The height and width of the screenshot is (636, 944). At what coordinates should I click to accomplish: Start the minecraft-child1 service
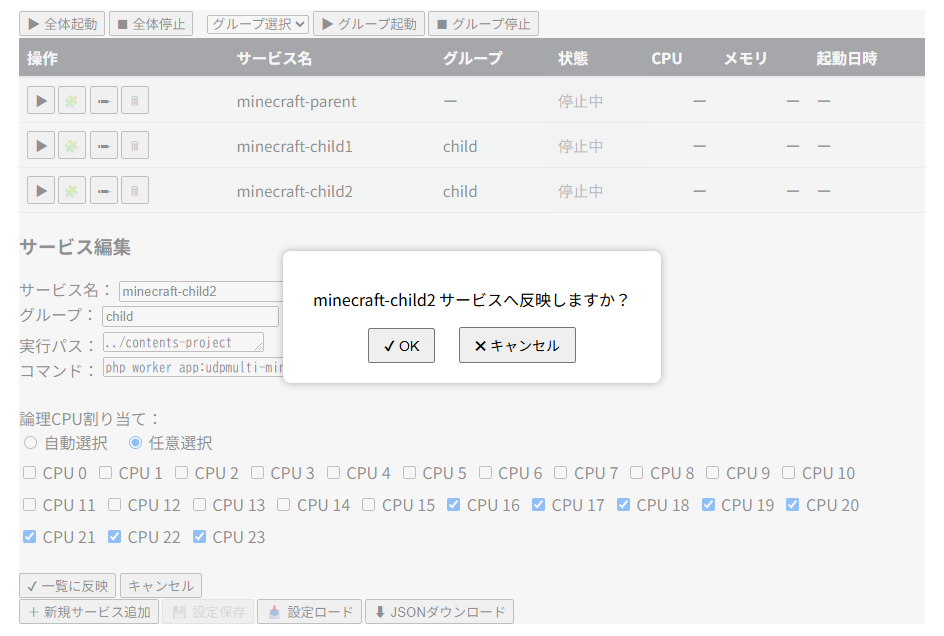click(41, 145)
